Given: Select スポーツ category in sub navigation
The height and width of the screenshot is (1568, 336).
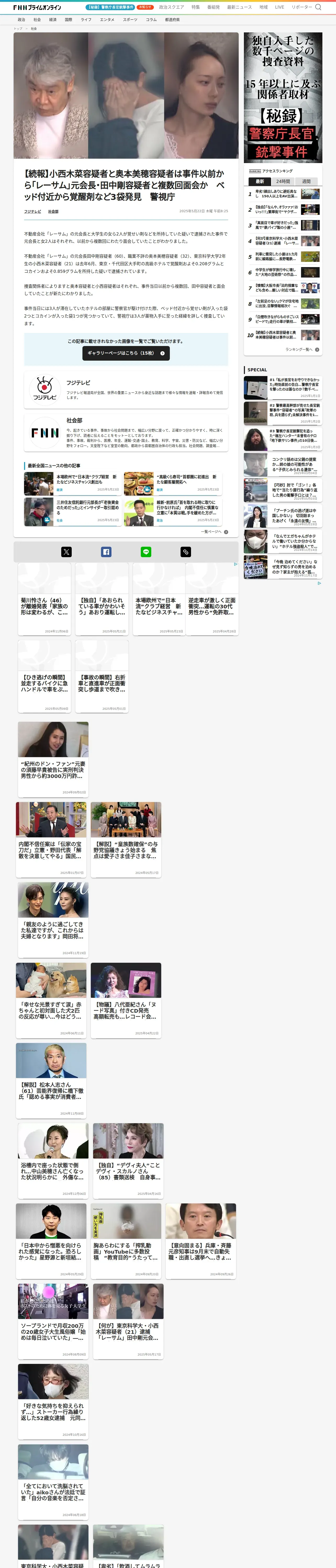Looking at the screenshot, I should coord(130,20).
